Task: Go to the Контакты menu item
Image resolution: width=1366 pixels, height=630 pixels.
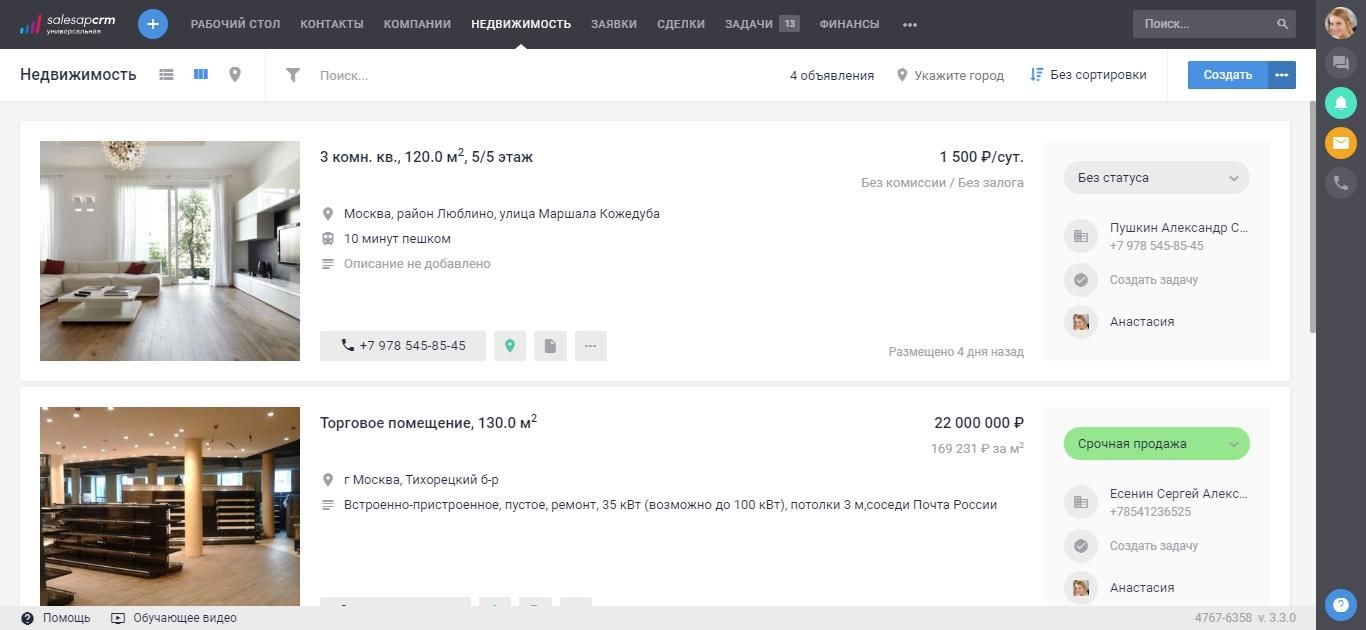Action: [332, 24]
